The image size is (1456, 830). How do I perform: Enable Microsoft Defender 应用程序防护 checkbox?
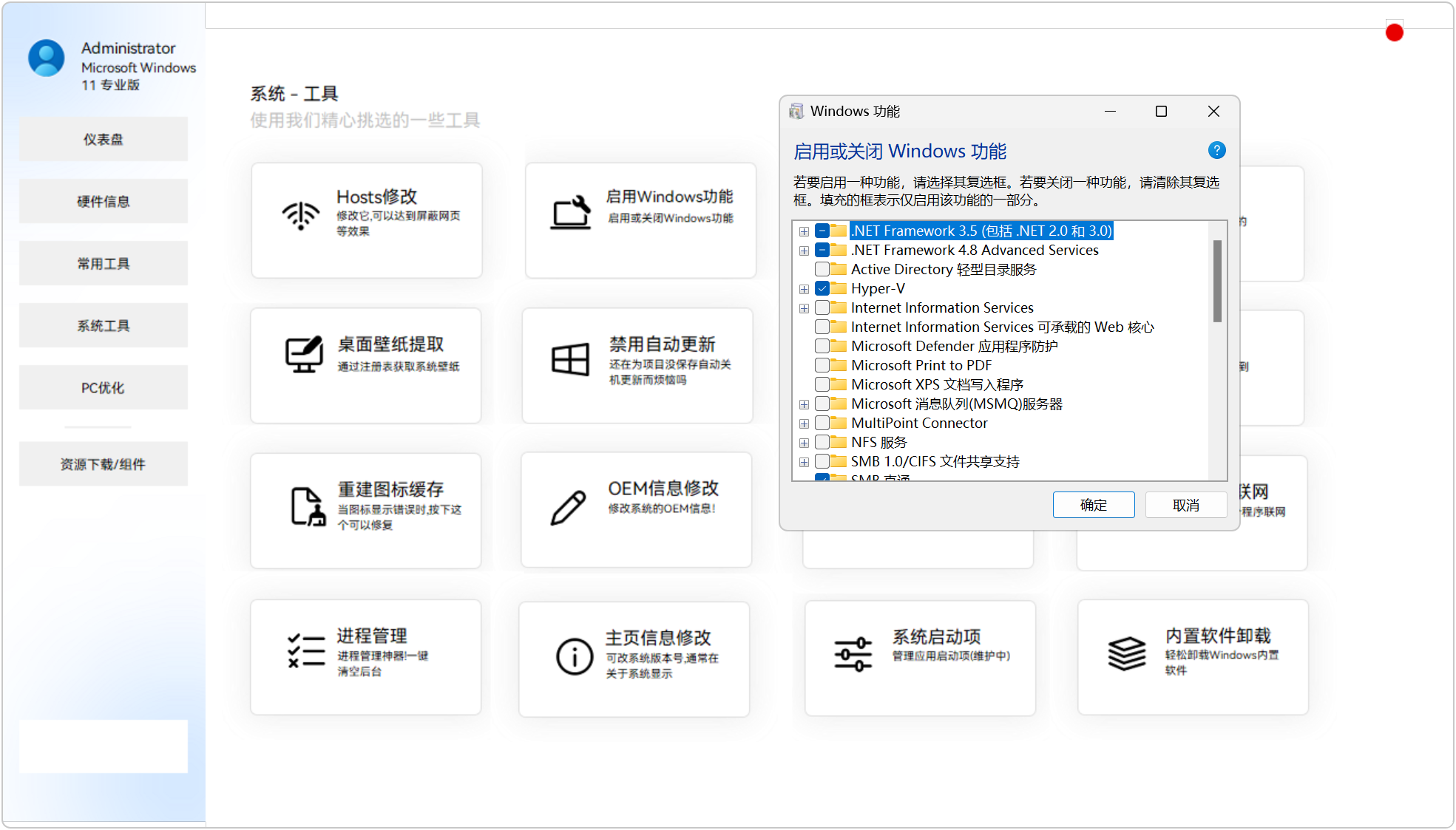point(822,346)
